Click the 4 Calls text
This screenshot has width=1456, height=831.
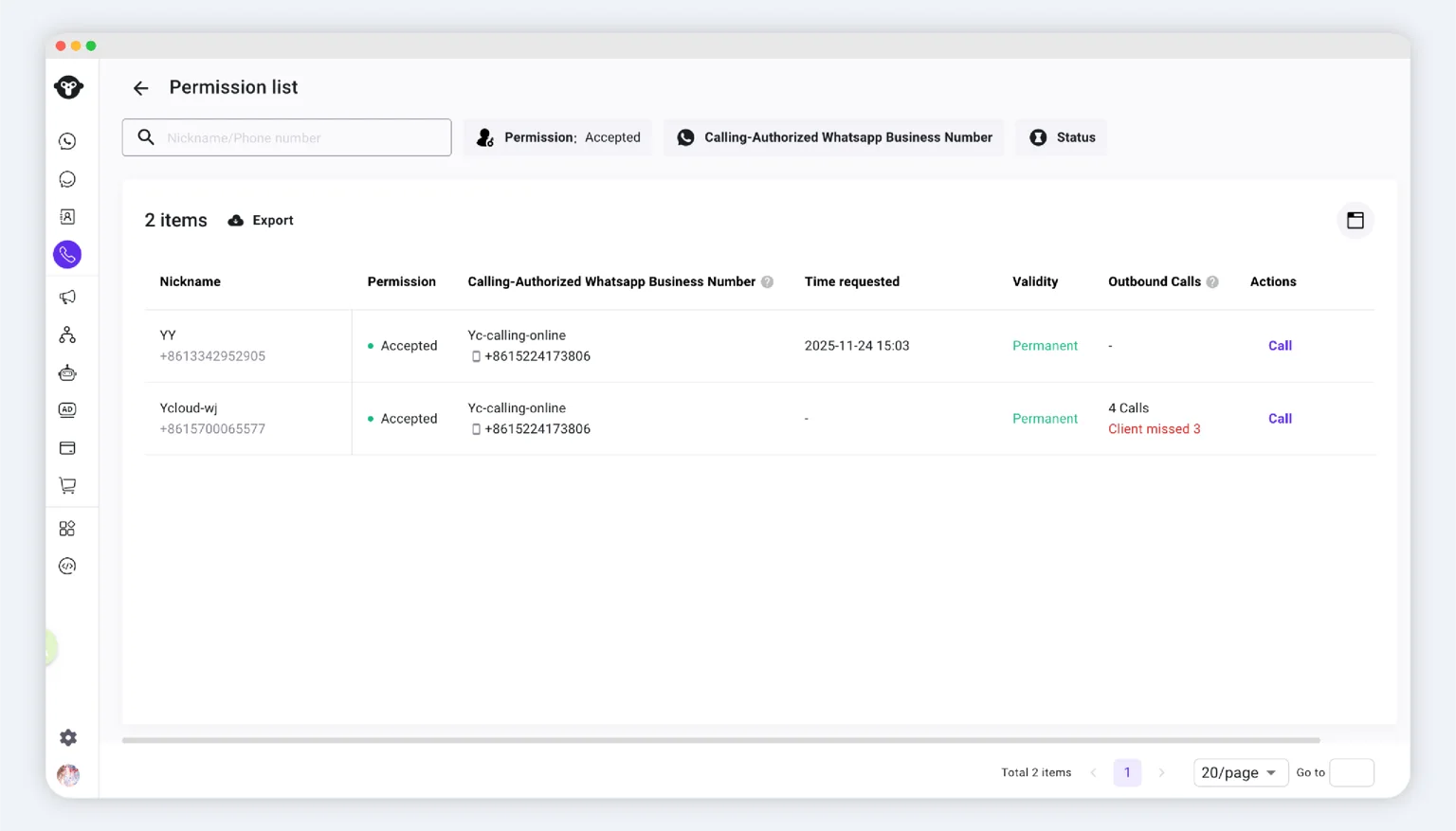click(1128, 408)
